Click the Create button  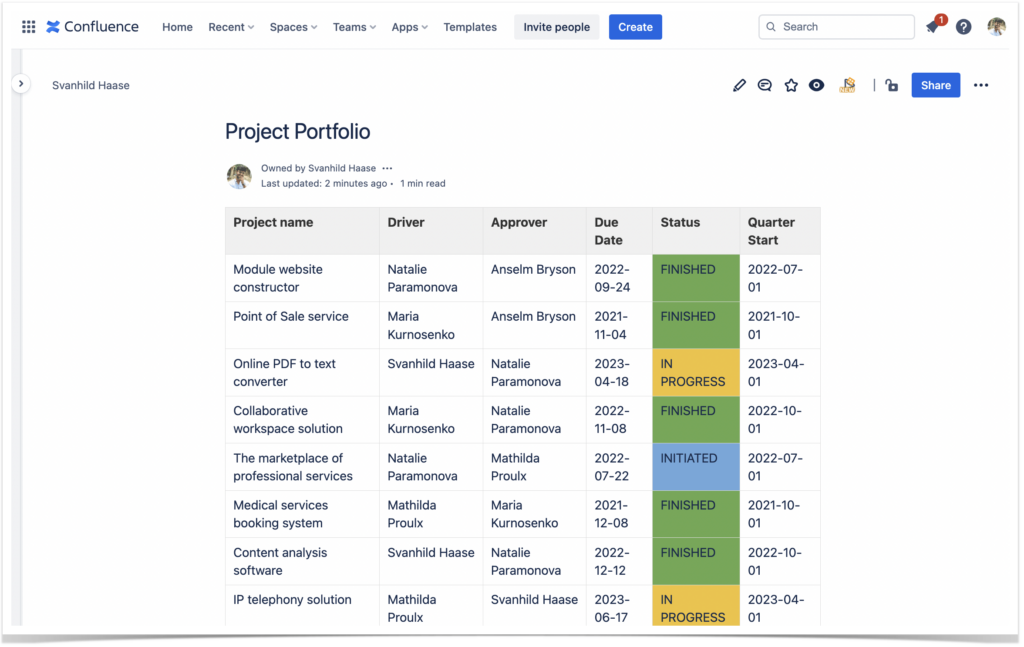[635, 27]
